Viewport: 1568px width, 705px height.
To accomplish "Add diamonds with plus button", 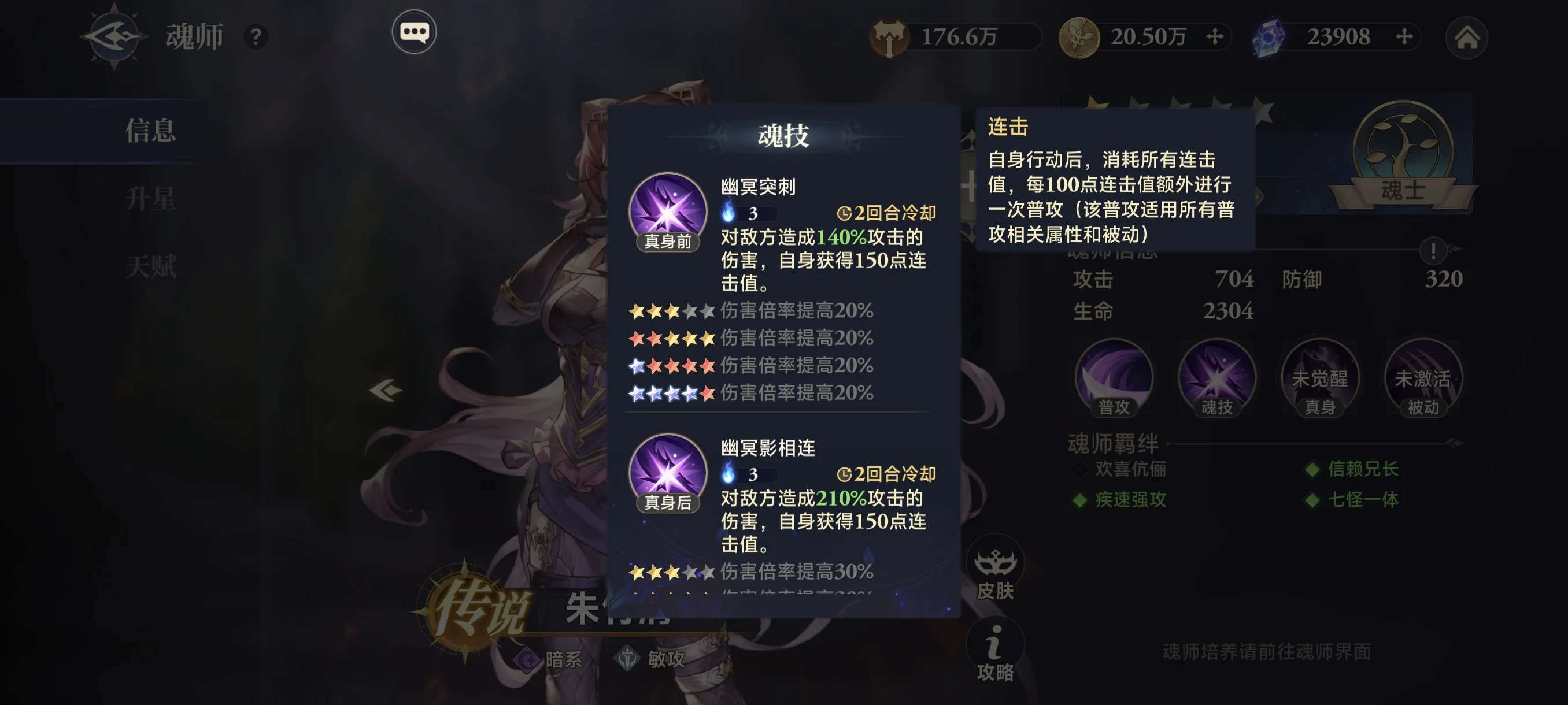I will point(1404,37).
